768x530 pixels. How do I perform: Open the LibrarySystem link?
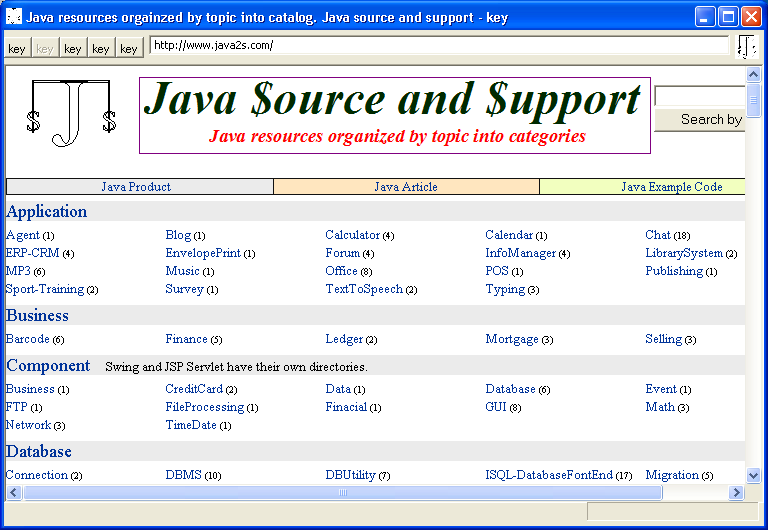(x=684, y=253)
